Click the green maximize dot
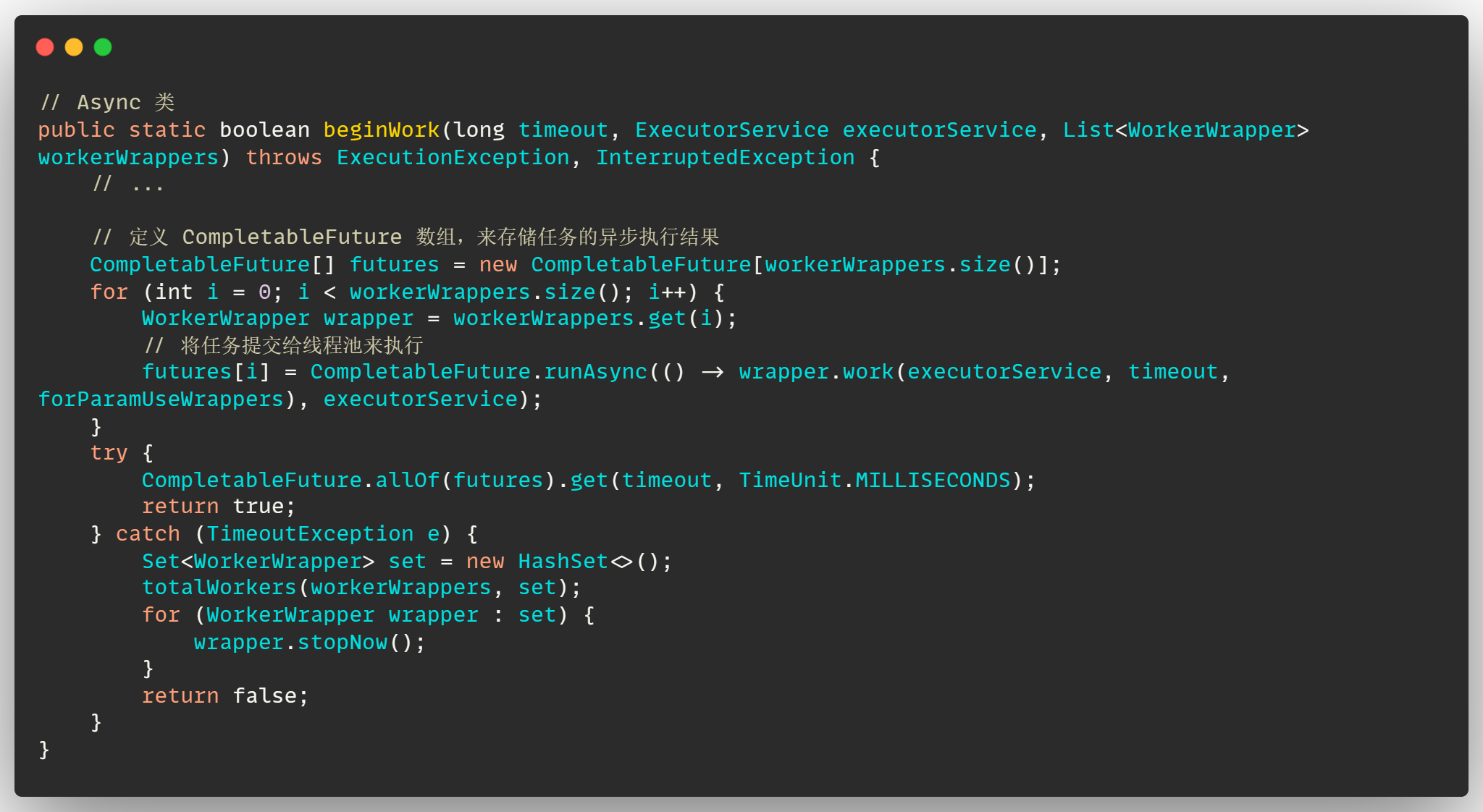 click(x=103, y=47)
